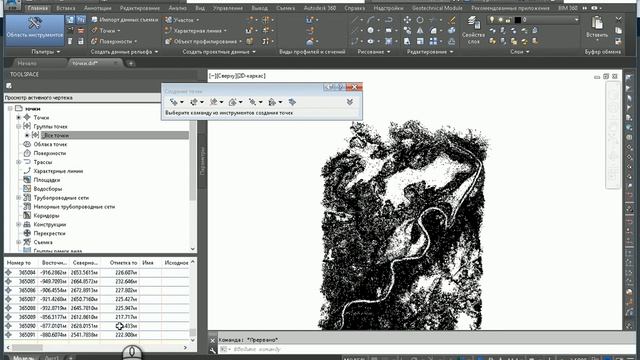The image size is (640, 360).
Task: Click the Вставить paste button
Action: pyautogui.click(x=597, y=28)
